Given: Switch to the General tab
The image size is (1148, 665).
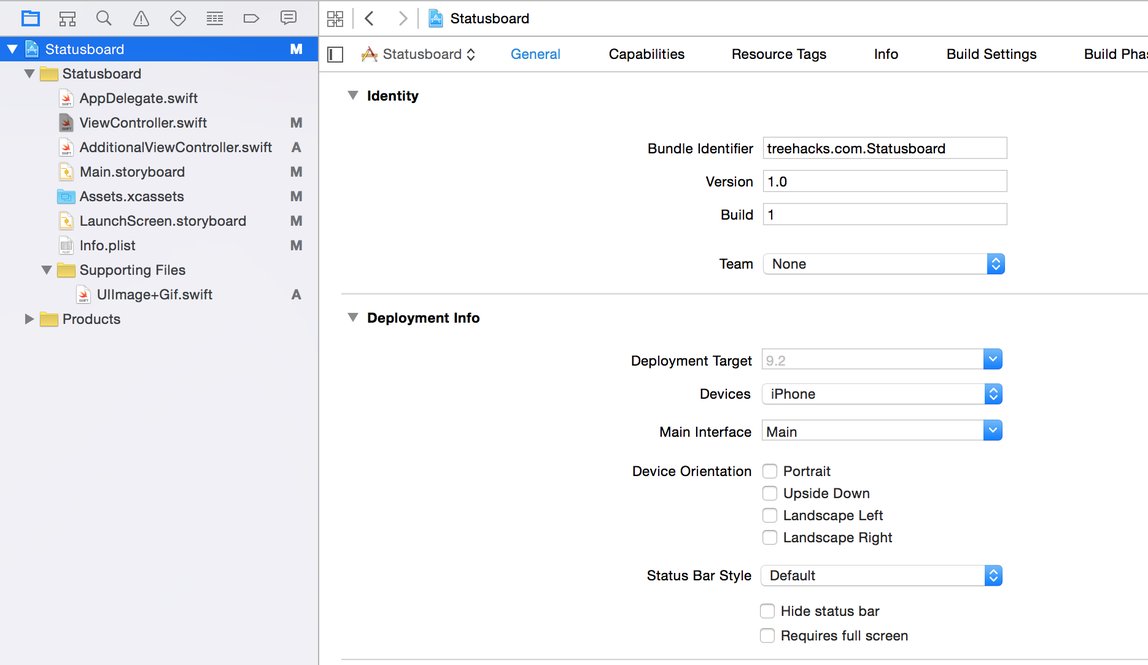Looking at the screenshot, I should (535, 54).
